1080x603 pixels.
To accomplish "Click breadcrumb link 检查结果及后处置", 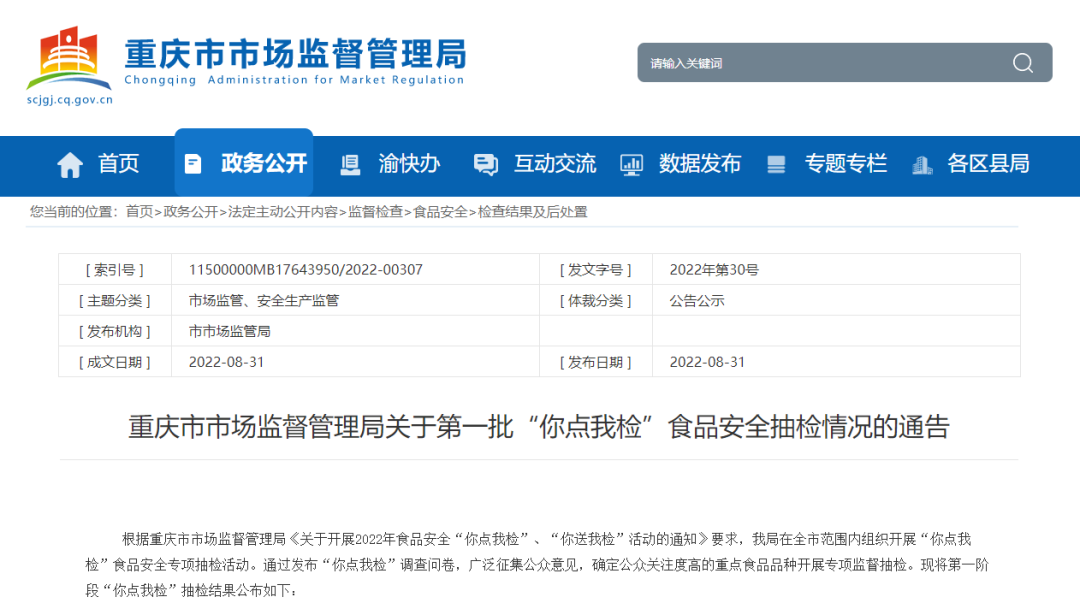I will tap(533, 212).
